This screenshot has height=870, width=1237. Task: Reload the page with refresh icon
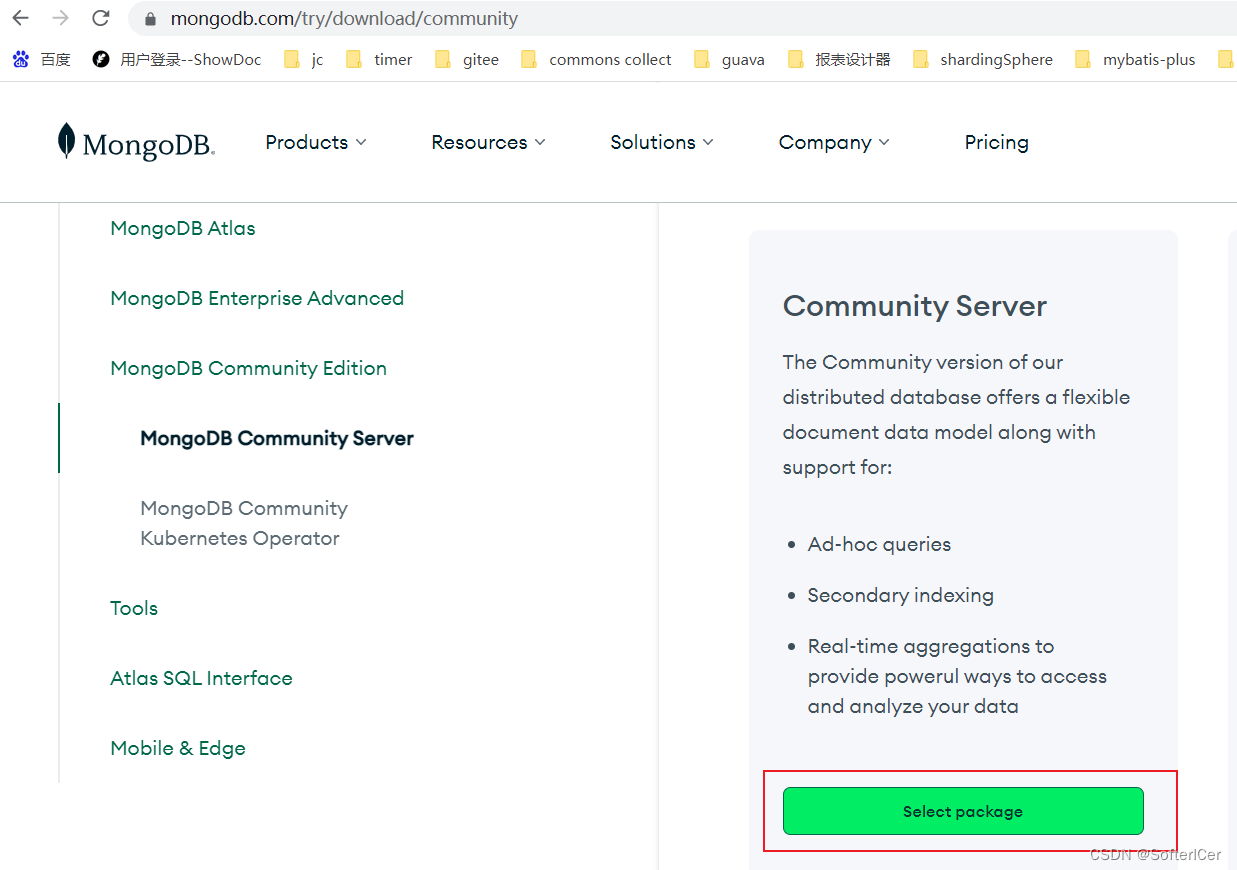click(x=100, y=18)
